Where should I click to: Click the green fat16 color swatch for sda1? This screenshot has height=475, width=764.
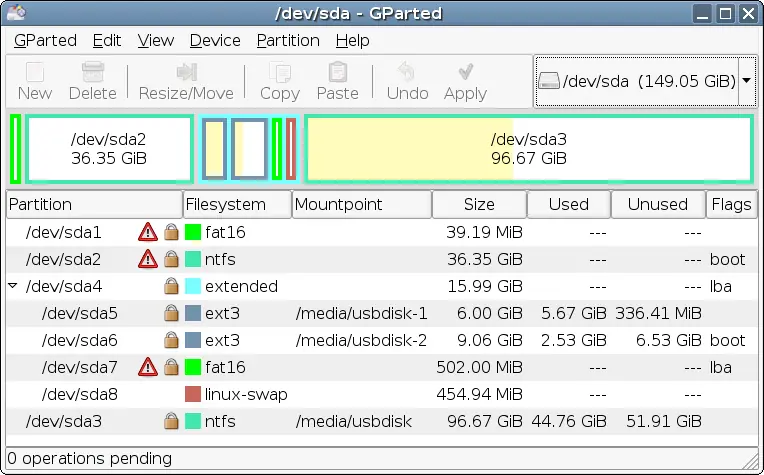(x=193, y=232)
